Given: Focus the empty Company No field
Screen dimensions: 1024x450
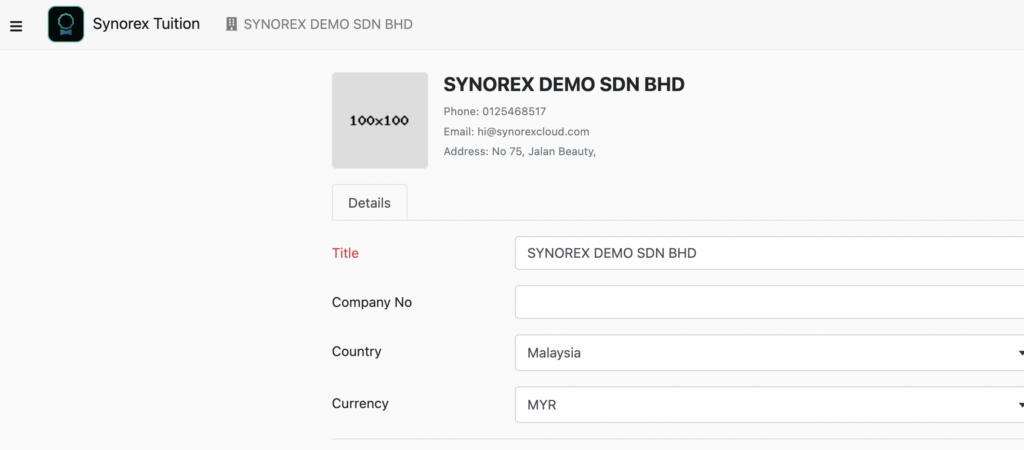Looking at the screenshot, I should point(769,302).
